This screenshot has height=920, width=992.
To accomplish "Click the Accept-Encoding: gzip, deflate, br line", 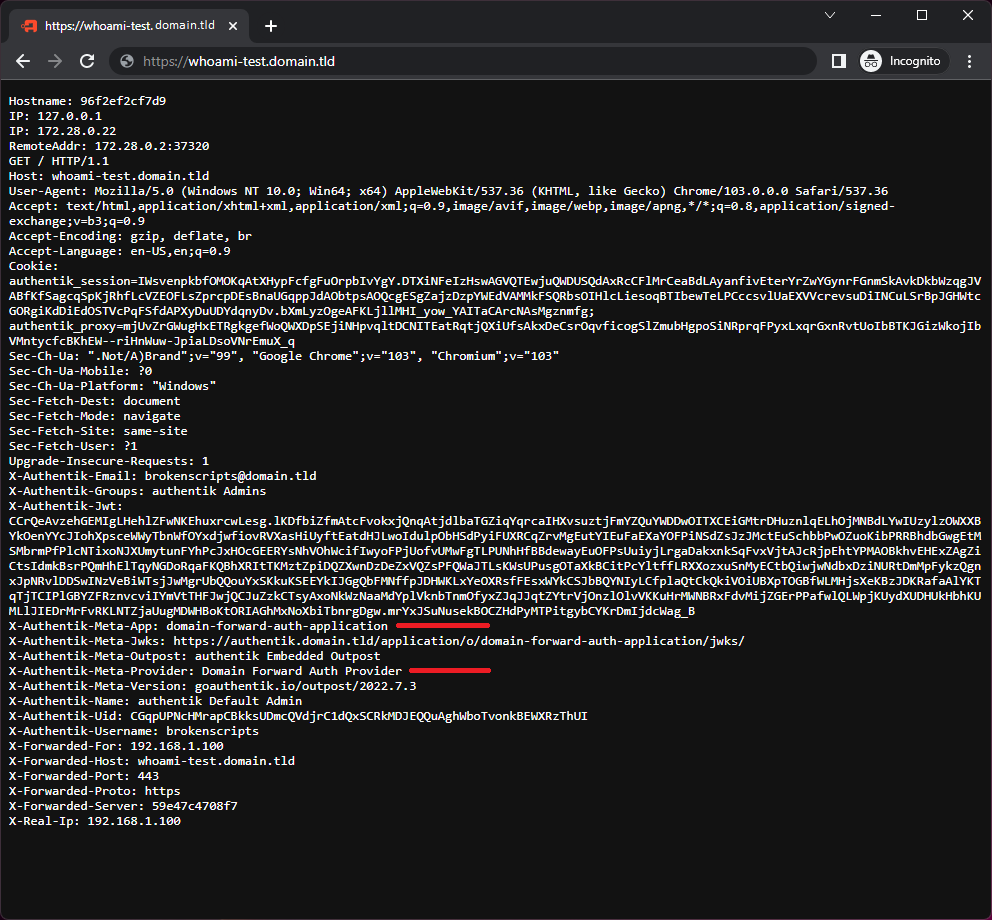I will click(130, 236).
